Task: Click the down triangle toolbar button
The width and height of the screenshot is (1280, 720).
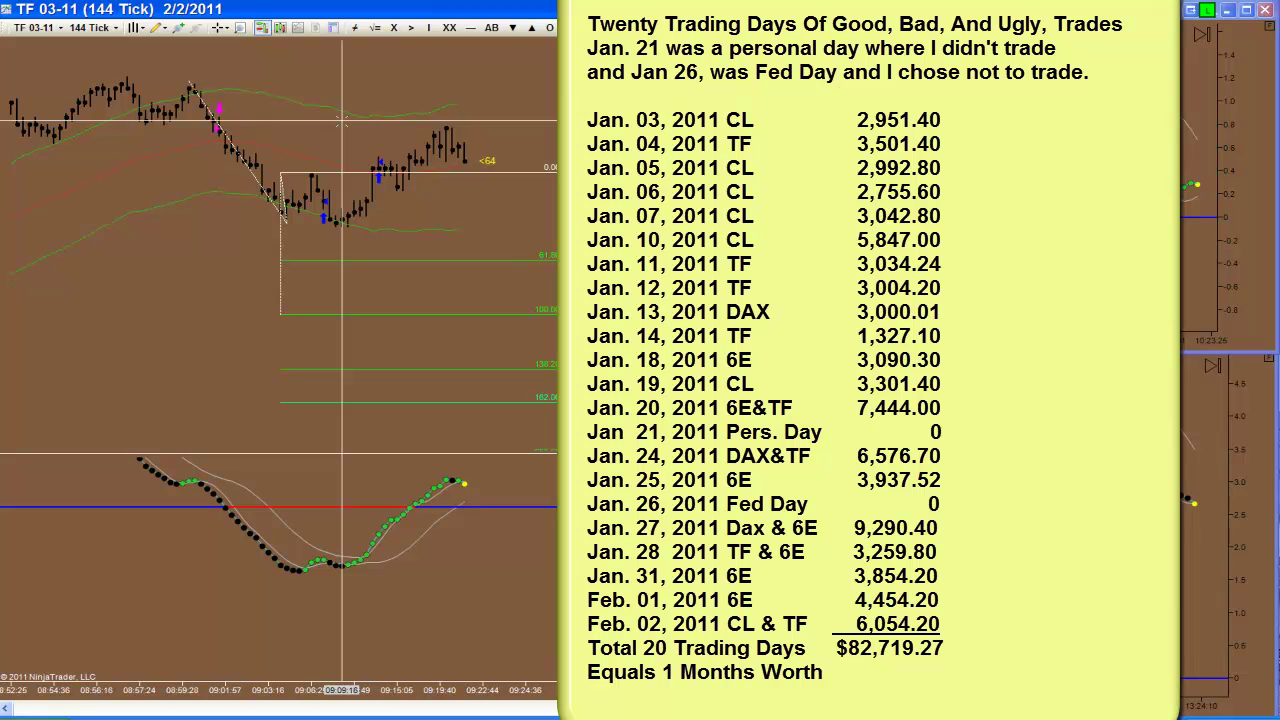Action: [513, 28]
